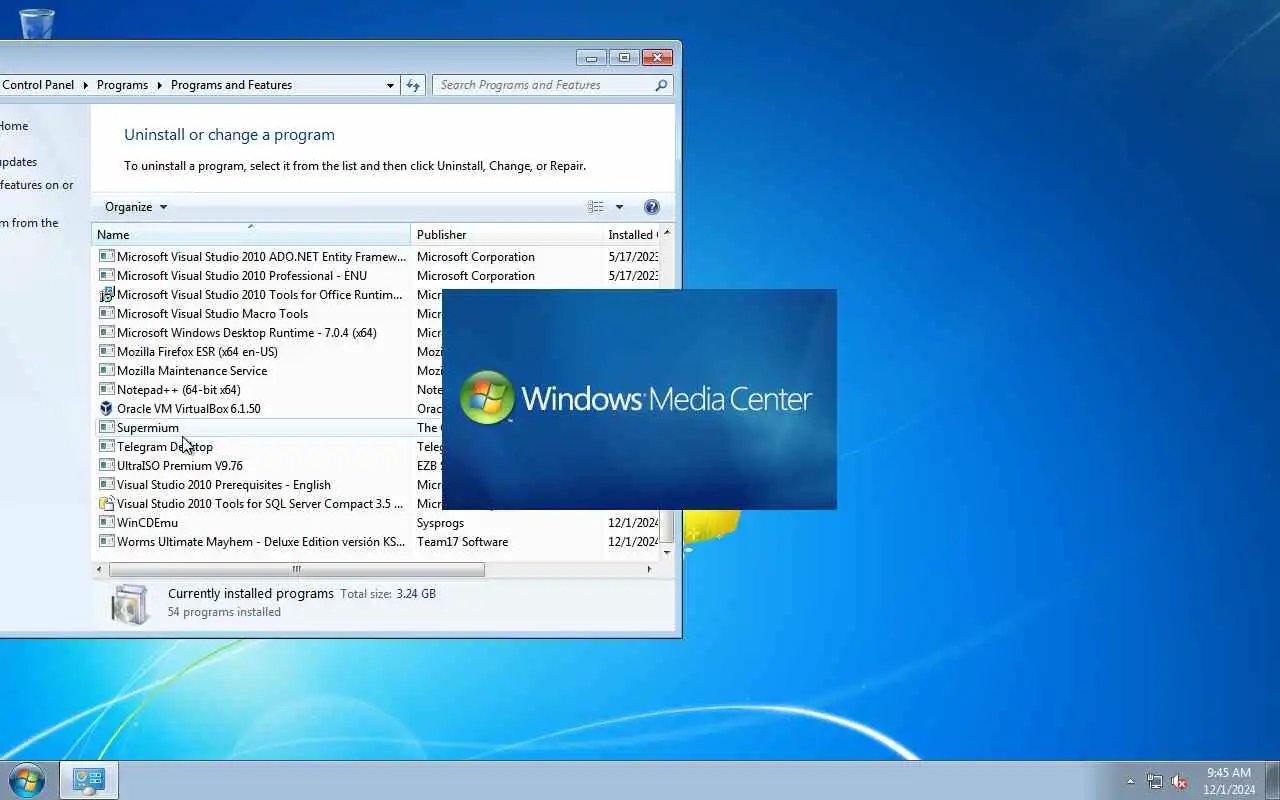Sort by the Name column header

pos(251,234)
